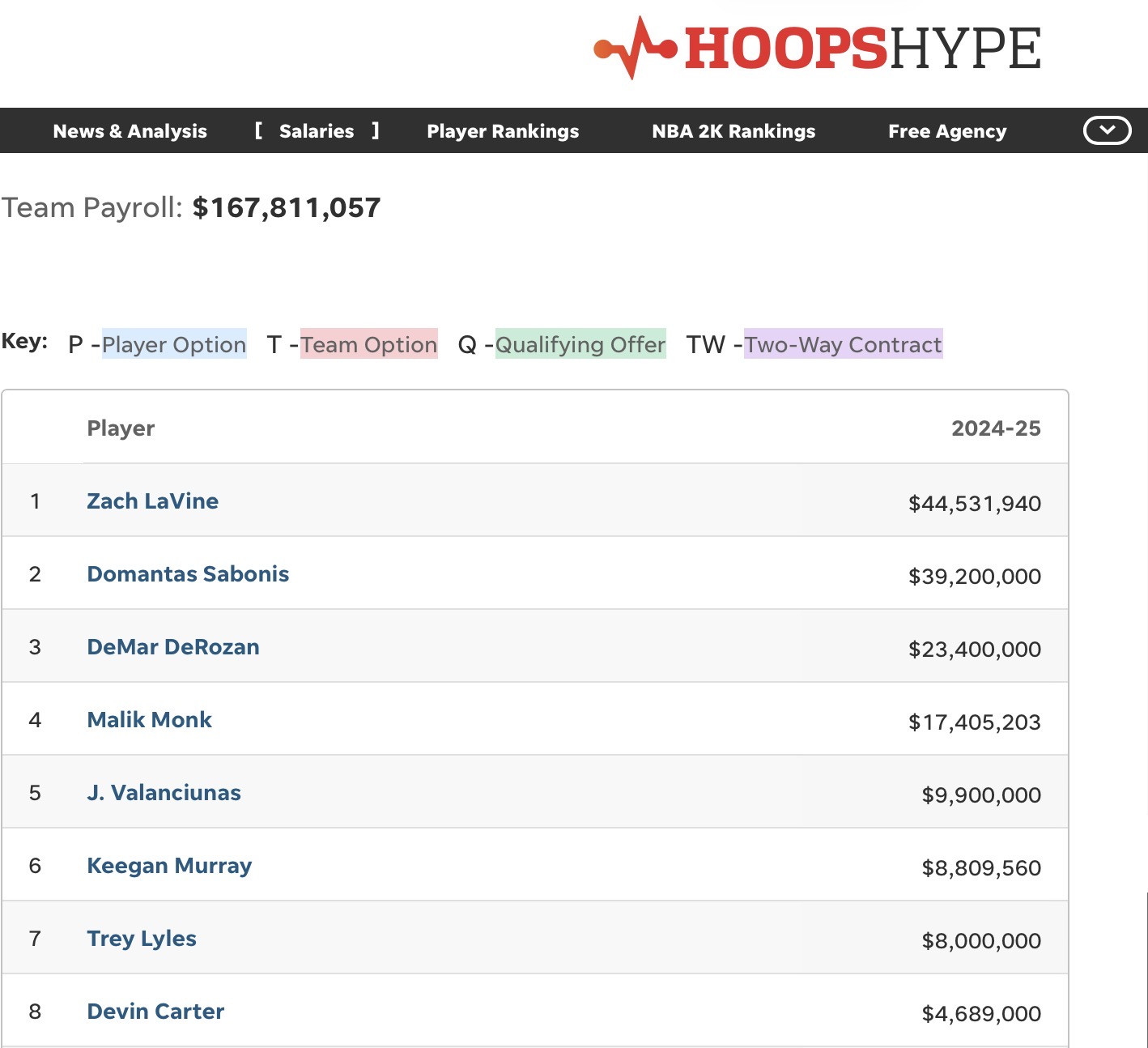Sort by the 2024-25 column header
Viewport: 1148px width, 1048px height.
[996, 428]
